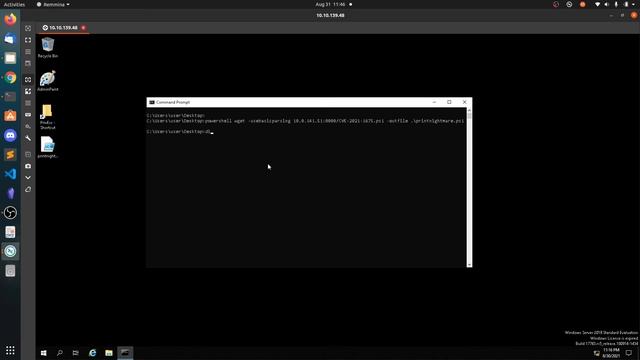This screenshot has width=640, height=360.
Task: Open the Windows Start menu
Action: pyautogui.click(x=44, y=353)
